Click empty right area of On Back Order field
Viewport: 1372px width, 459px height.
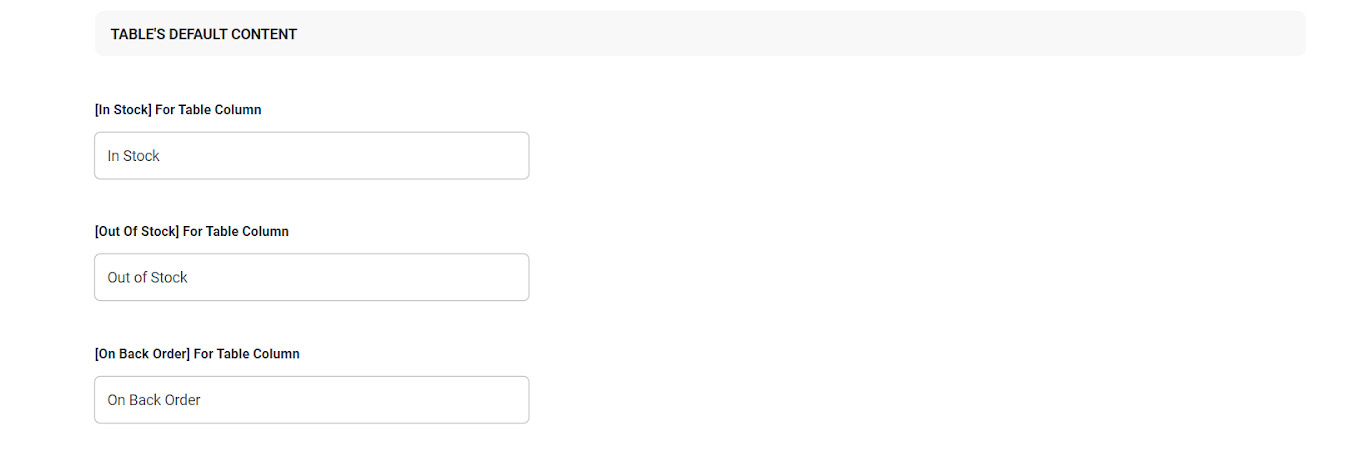450,400
